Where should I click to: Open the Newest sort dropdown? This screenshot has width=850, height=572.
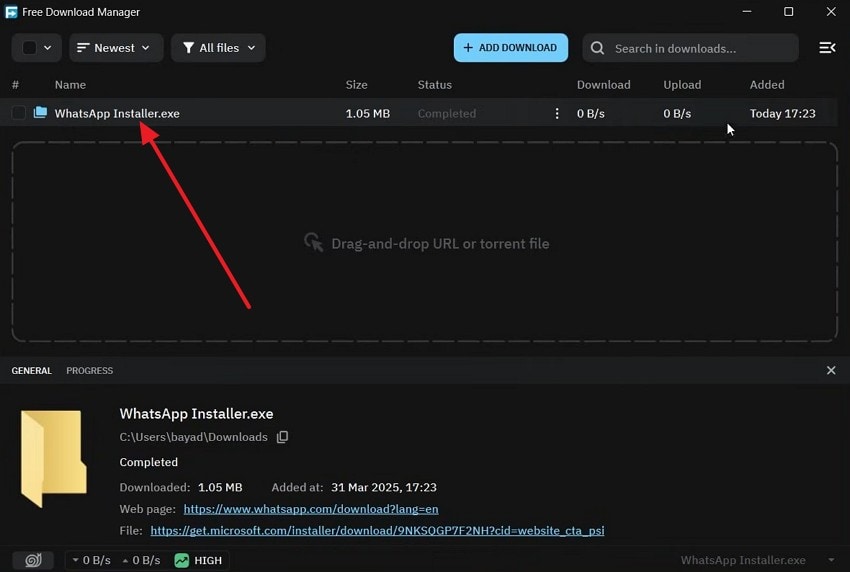(x=116, y=48)
